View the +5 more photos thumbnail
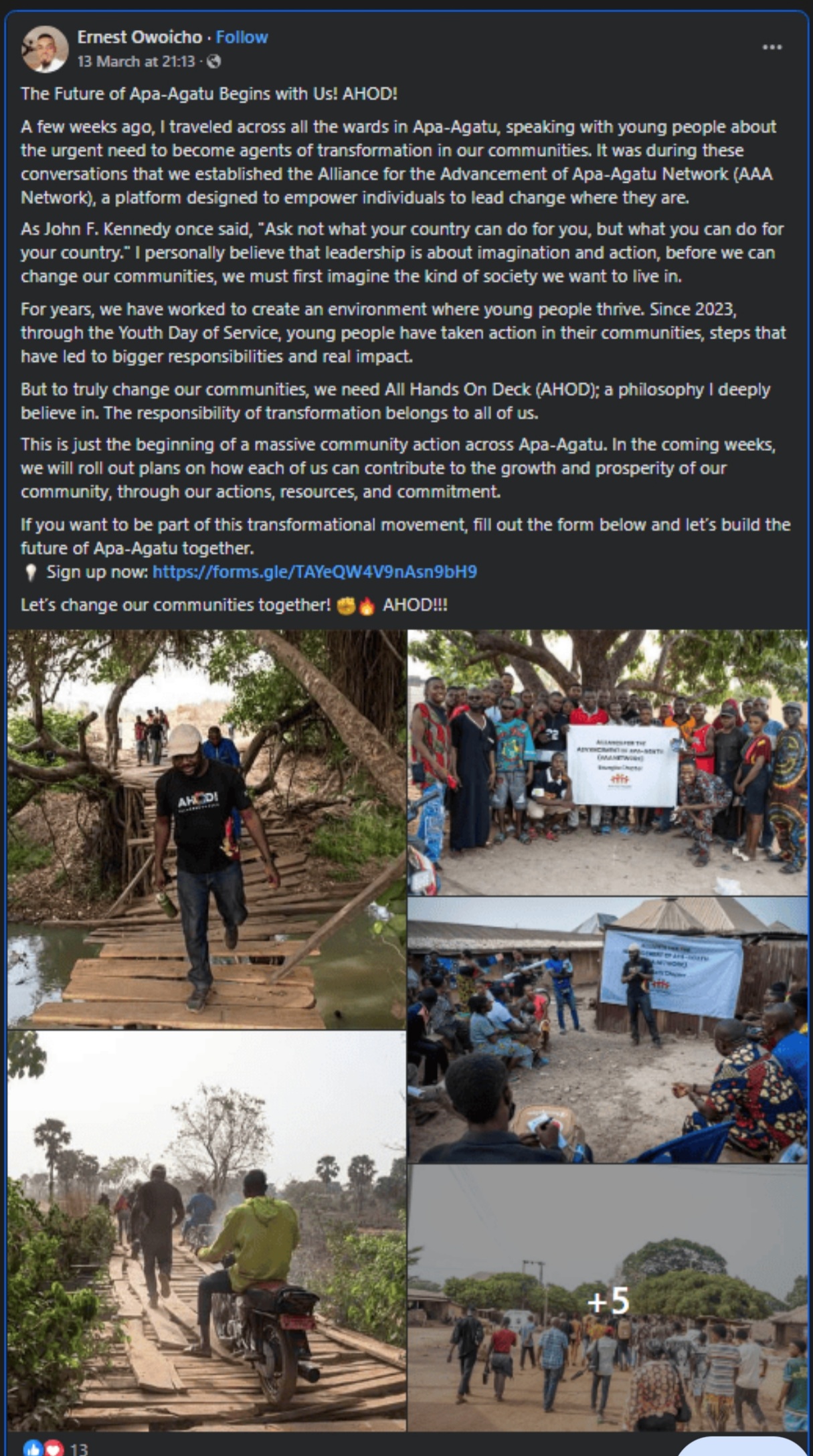This screenshot has height=1456, width=813. [608, 1298]
